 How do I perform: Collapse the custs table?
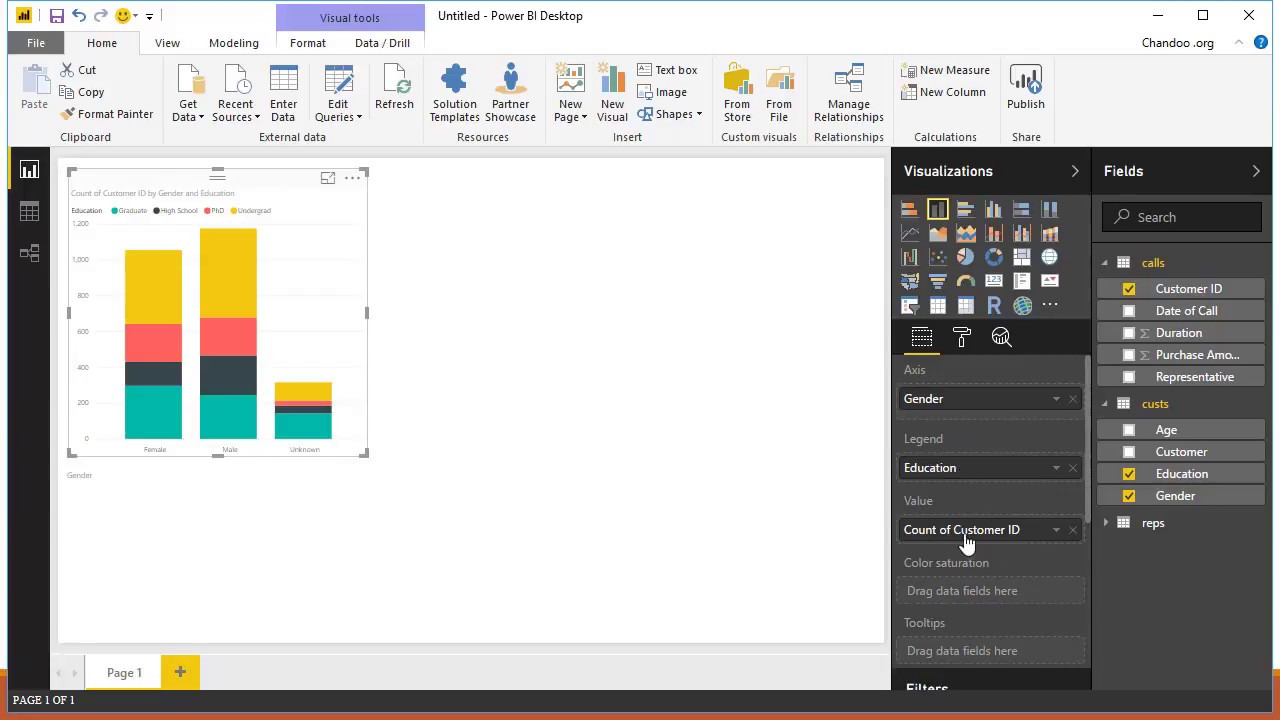click(1105, 404)
